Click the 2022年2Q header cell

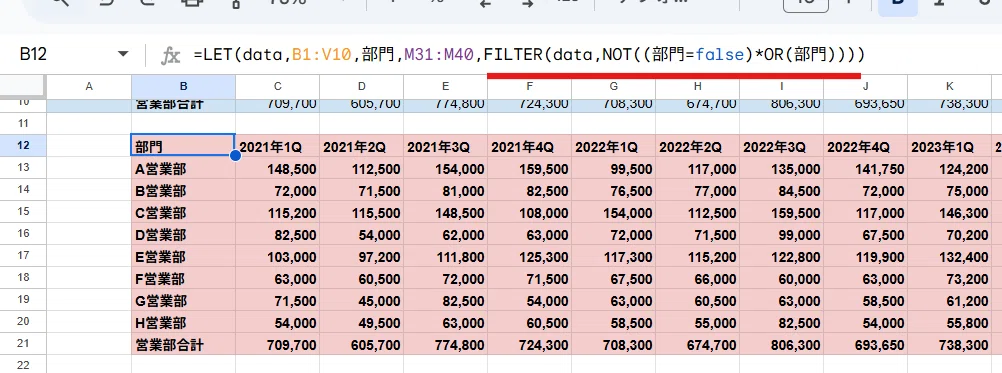pos(698,146)
